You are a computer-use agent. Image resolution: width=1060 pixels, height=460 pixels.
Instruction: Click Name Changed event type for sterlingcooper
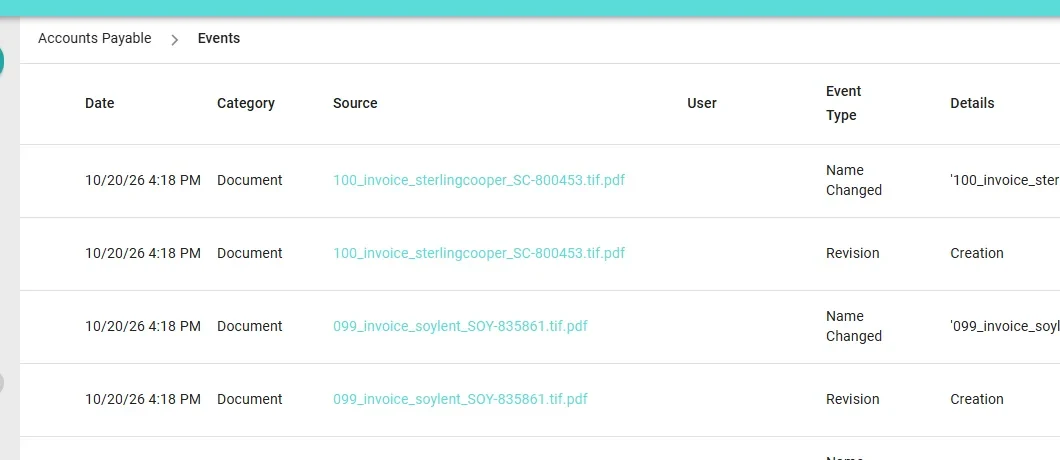854,180
